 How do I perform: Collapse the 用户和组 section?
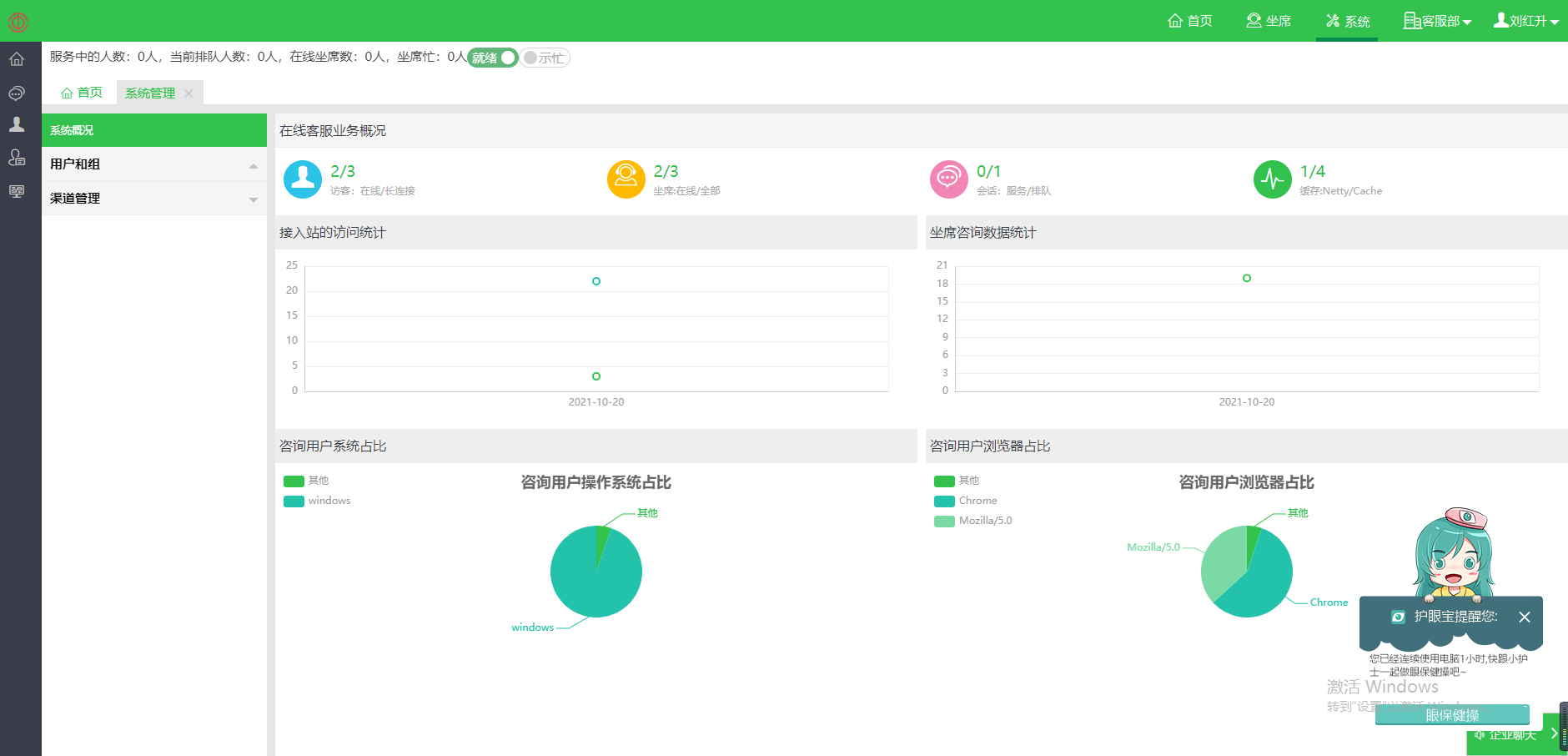click(153, 164)
